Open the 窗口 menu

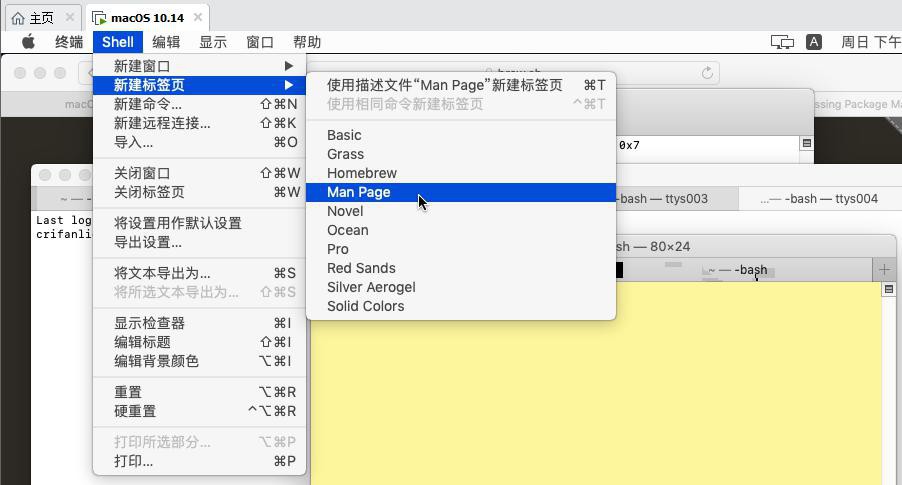point(259,42)
